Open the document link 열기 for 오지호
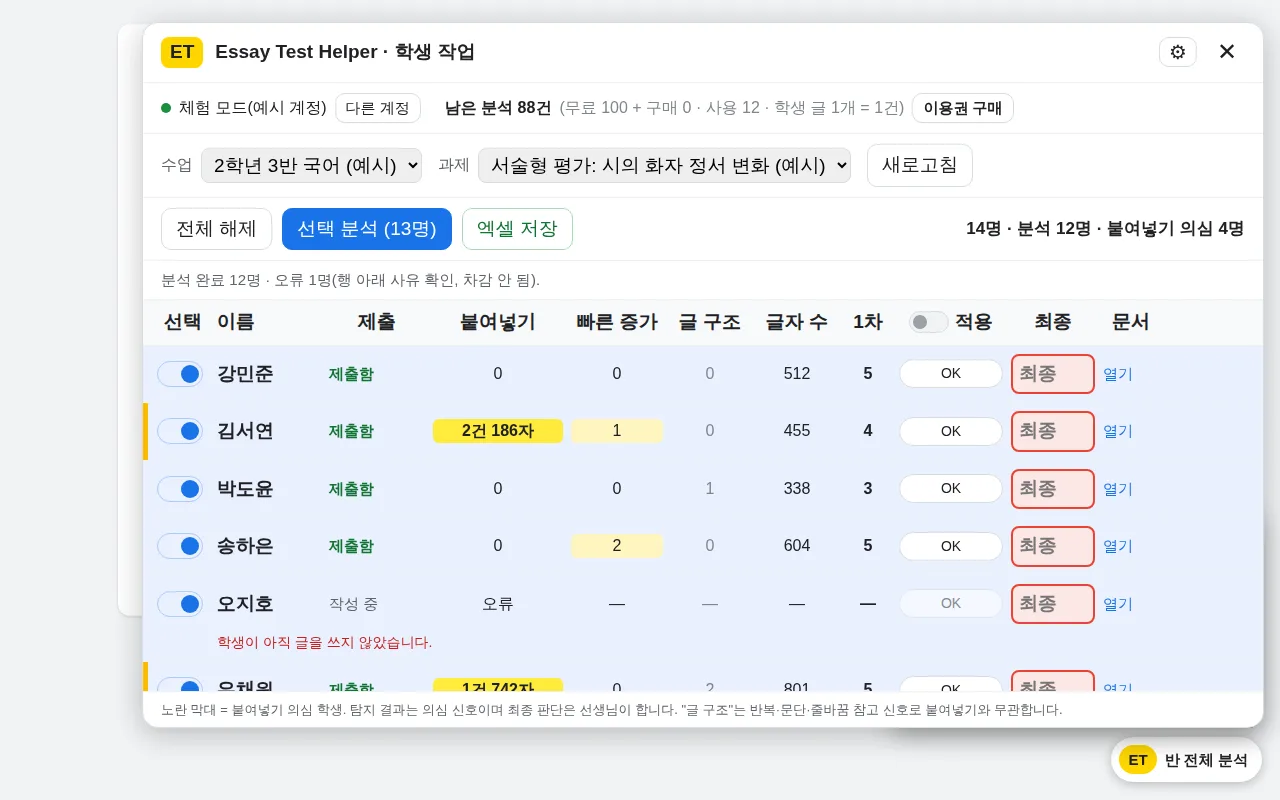Image resolution: width=1280 pixels, height=800 pixels. (1118, 604)
